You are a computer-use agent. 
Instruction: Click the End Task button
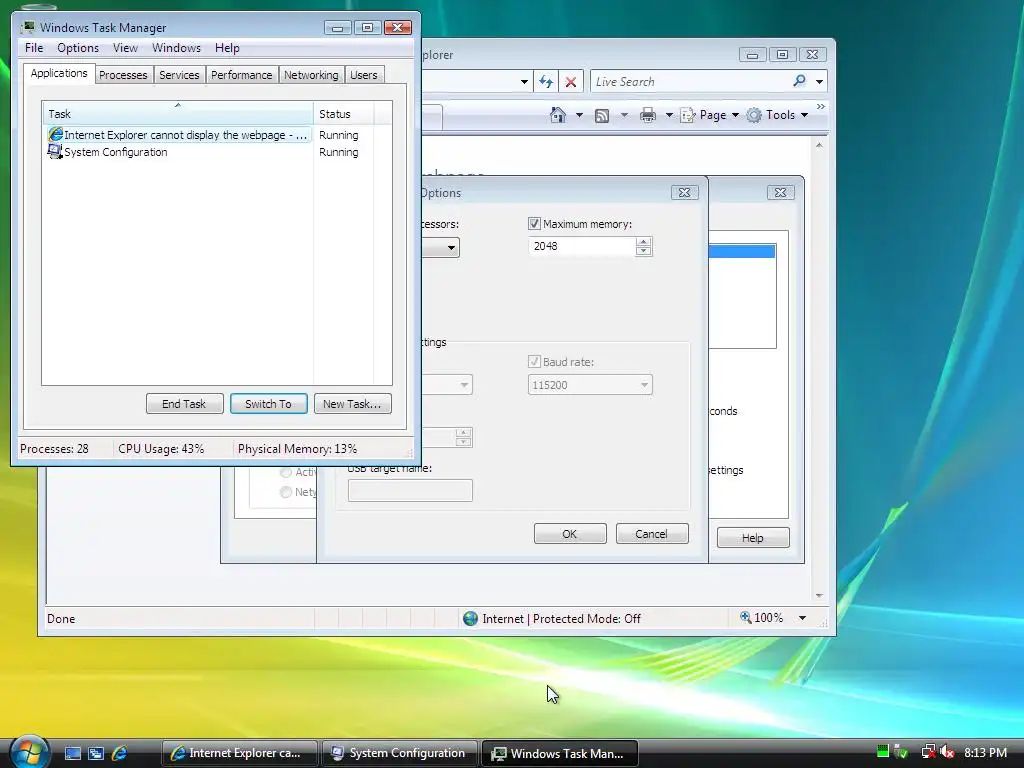(x=184, y=404)
